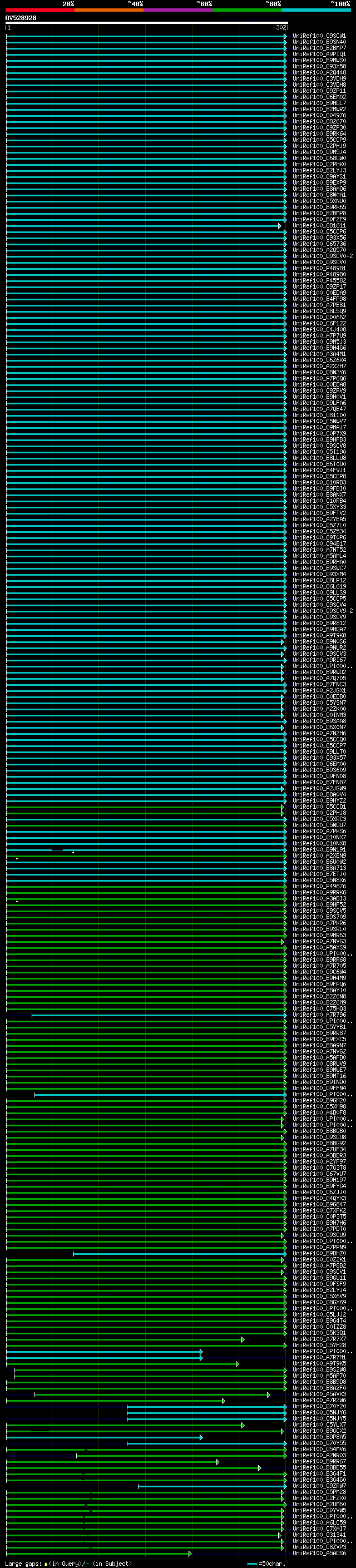Viewport: 356px width, 1568px height.
Task: Select the UniRef100_O31341 label
Action: [319, 1535]
